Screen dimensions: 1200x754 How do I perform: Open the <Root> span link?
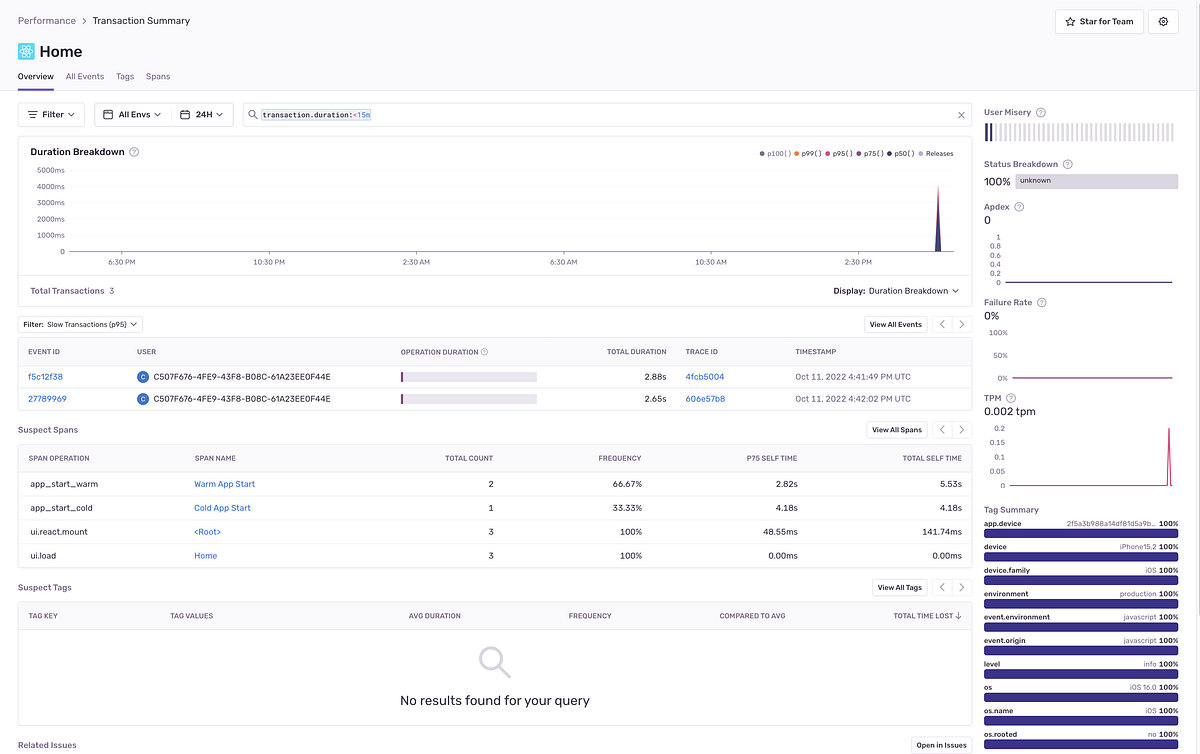coord(207,532)
